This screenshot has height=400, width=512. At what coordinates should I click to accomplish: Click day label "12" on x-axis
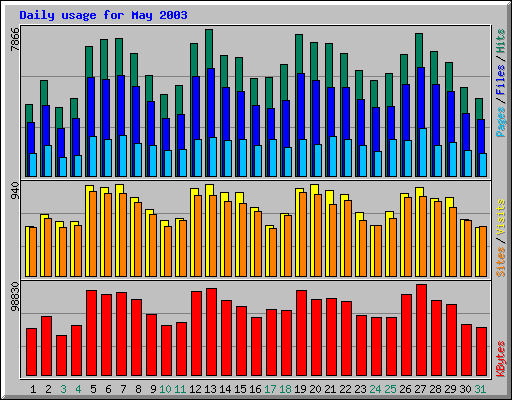(x=195, y=389)
